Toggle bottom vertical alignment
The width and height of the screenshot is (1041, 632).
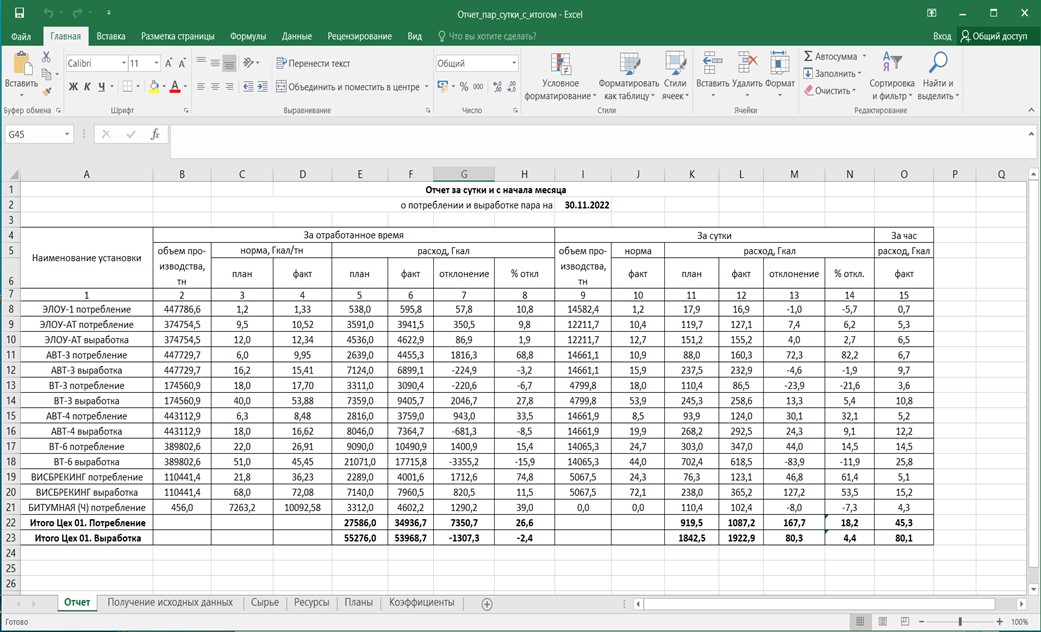point(229,63)
